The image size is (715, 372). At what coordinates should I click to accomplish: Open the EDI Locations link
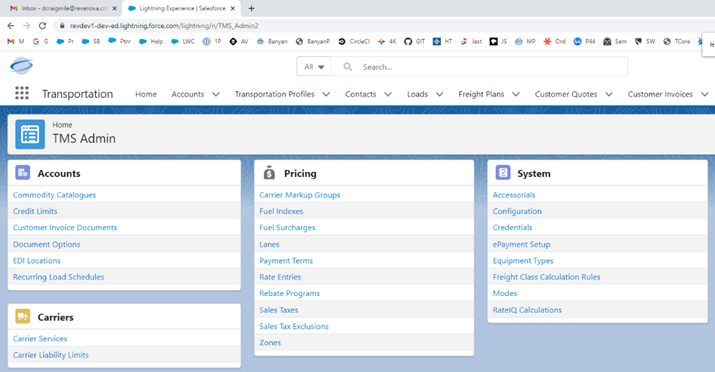pos(36,260)
